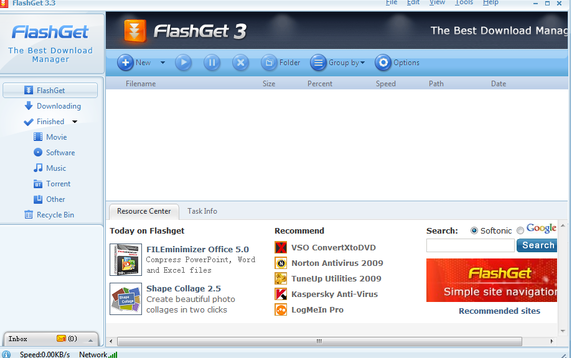This screenshot has width=571, height=360.
Task: Select the Softonic search radio button
Action: pos(474,230)
